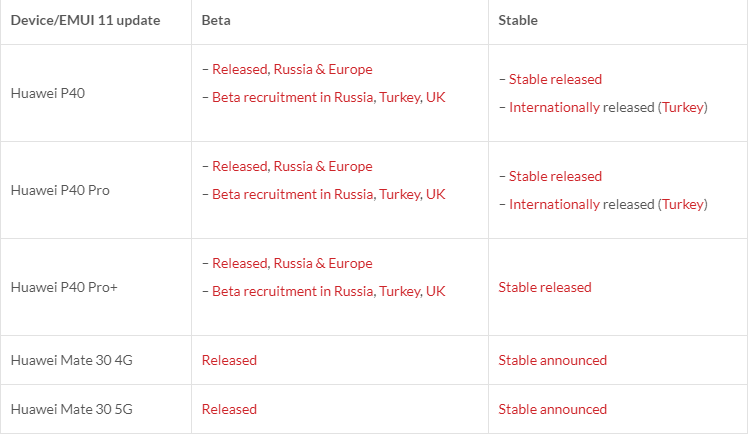Screen dimensions: 748x436
Task: Click the "Huawei P40 Pro+" device name cell
Action: click(x=64, y=287)
